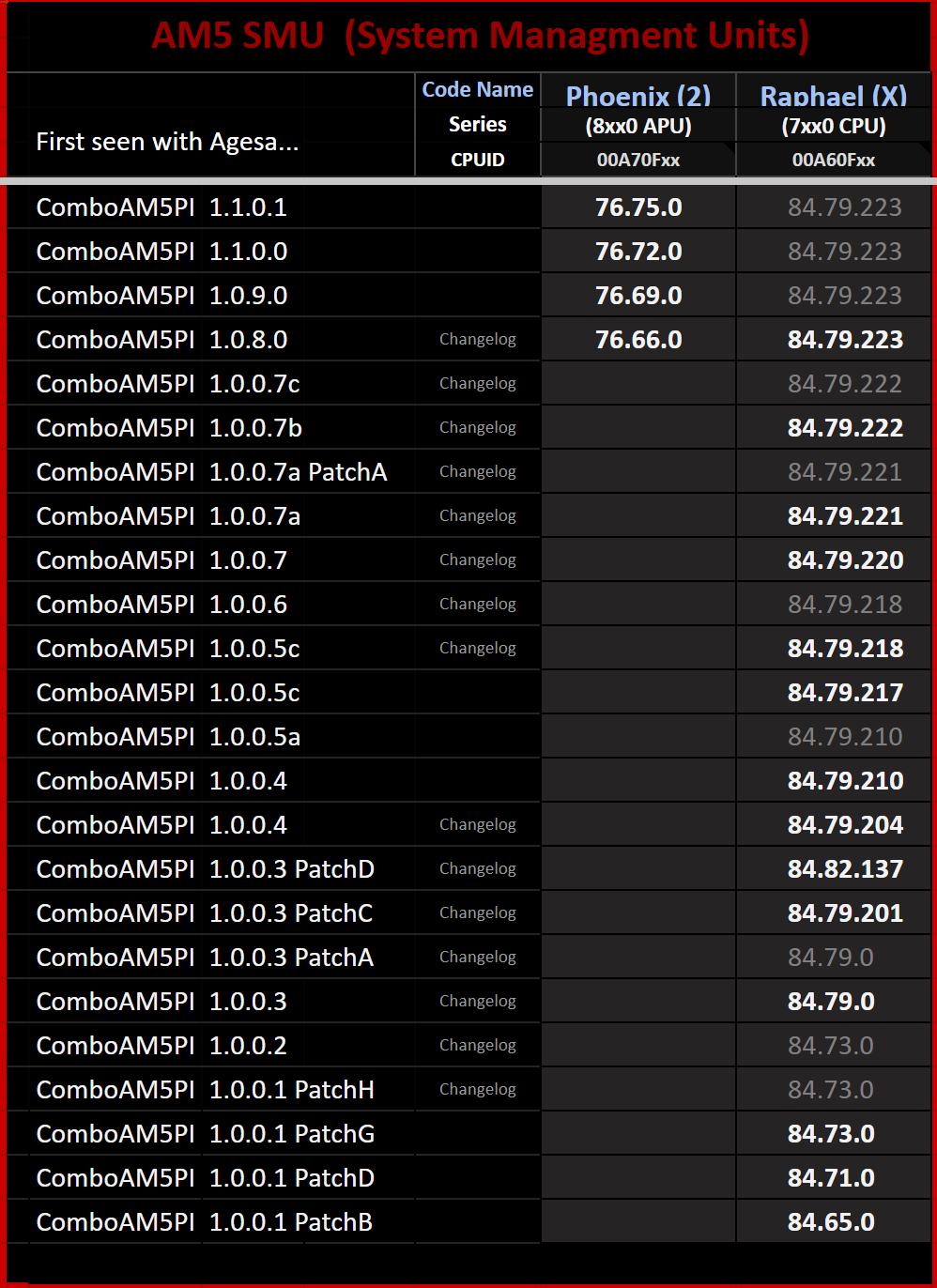
Task: Select the 84.82.137 SMU cell
Action: pyautogui.click(x=845, y=869)
